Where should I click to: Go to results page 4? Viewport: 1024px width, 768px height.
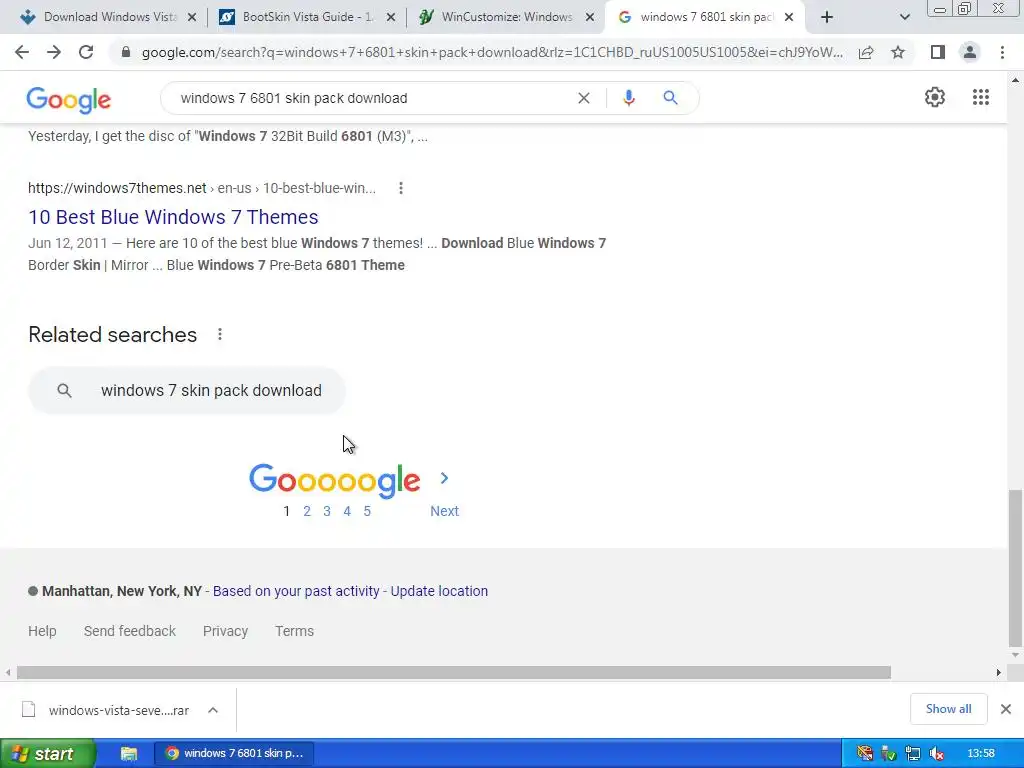pos(347,511)
